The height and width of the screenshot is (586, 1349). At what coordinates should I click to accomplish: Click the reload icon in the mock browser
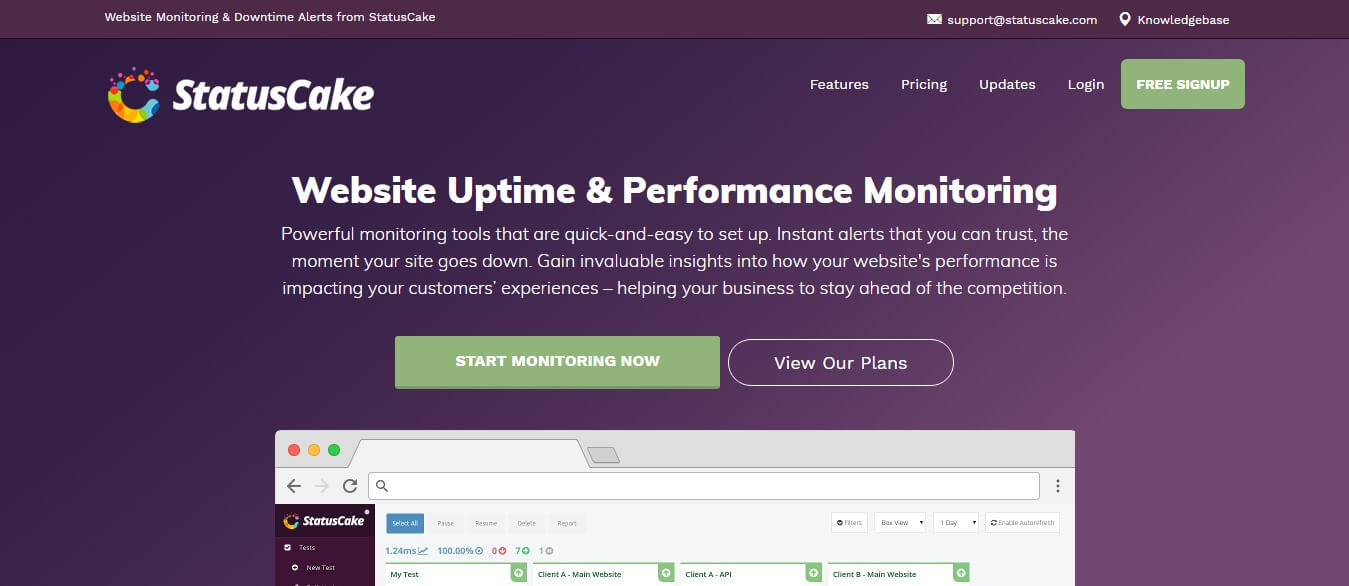click(350, 486)
